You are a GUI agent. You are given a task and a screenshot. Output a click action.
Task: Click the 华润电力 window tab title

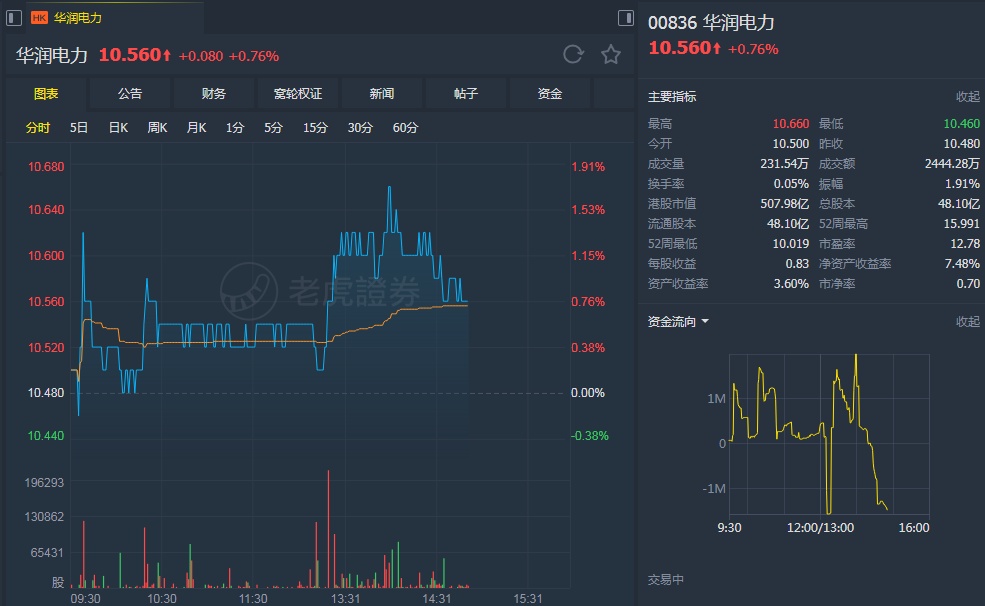(77, 18)
